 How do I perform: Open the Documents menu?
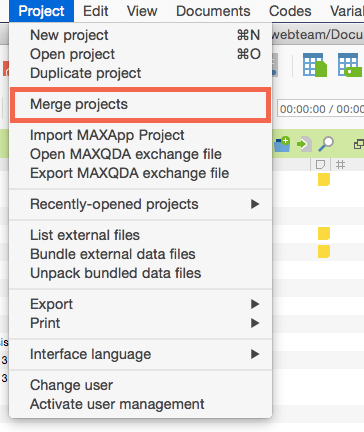tap(213, 11)
